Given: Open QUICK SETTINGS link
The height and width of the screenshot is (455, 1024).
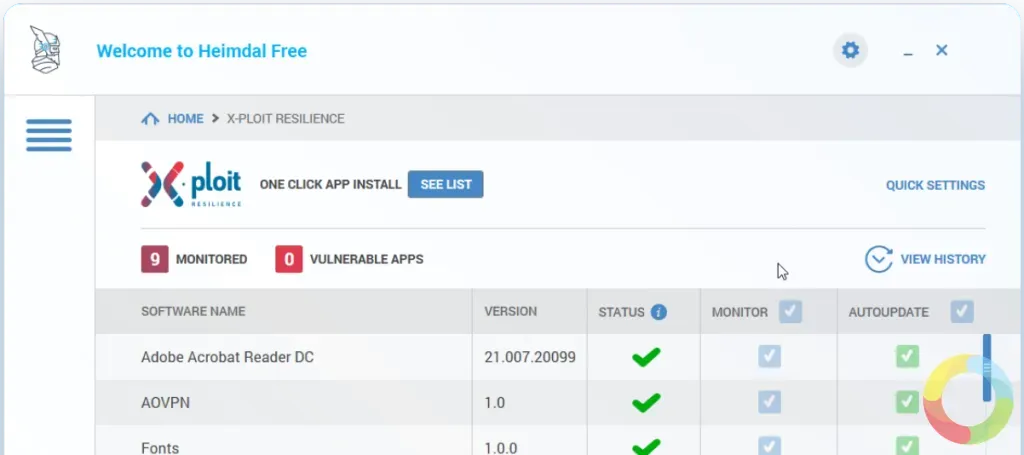Looking at the screenshot, I should (x=935, y=185).
